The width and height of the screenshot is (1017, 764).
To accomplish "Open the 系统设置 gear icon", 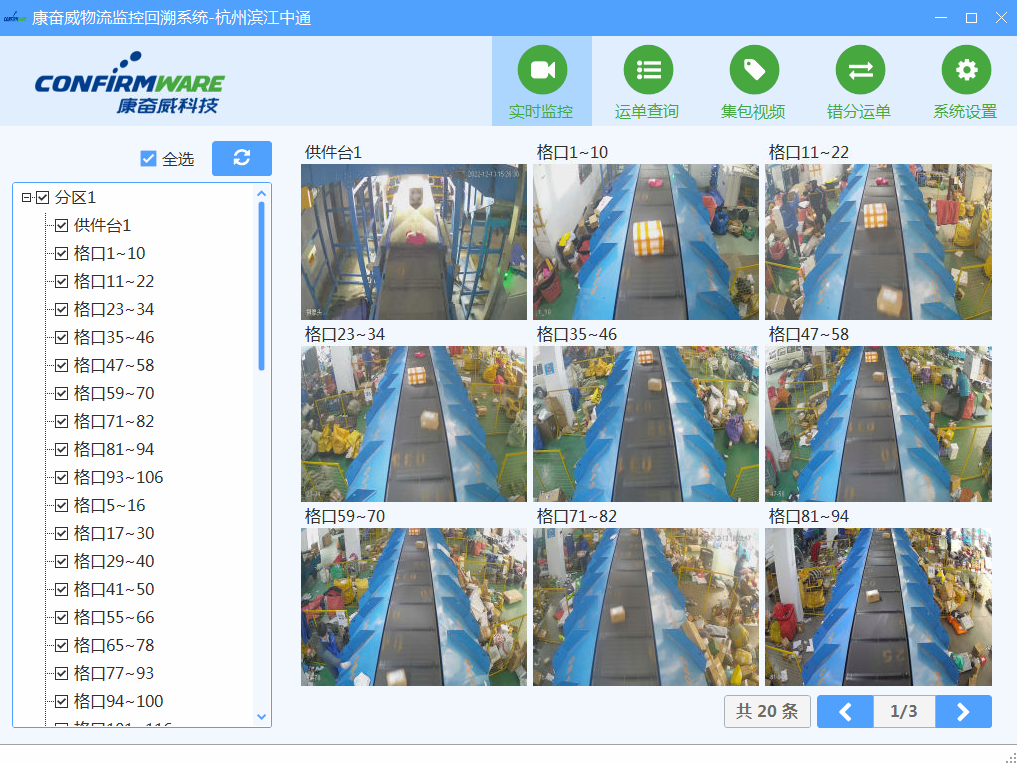I will 965,70.
